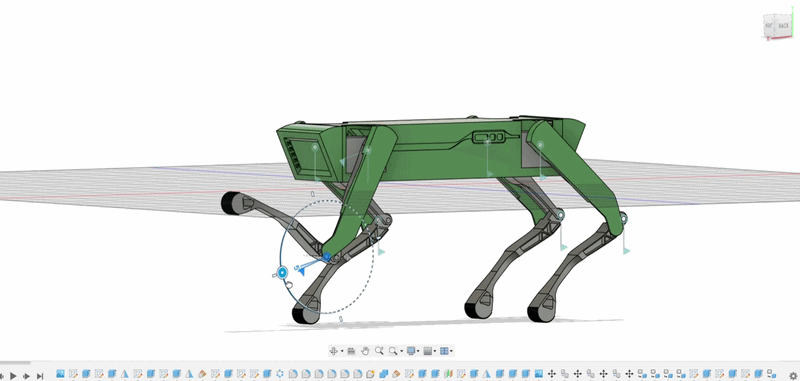Select the first triangle plane feature in timeline

coord(124,374)
